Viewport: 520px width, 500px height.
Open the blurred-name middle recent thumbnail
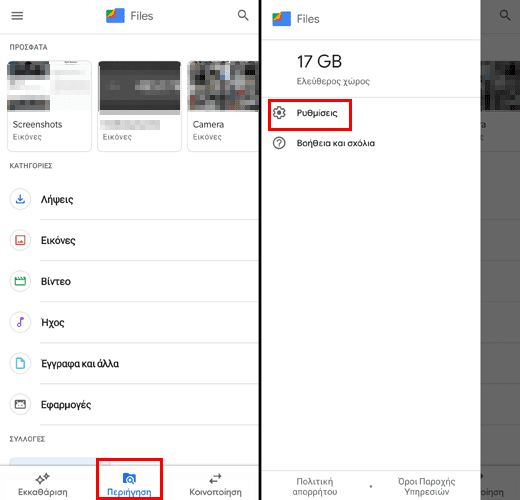click(x=139, y=106)
